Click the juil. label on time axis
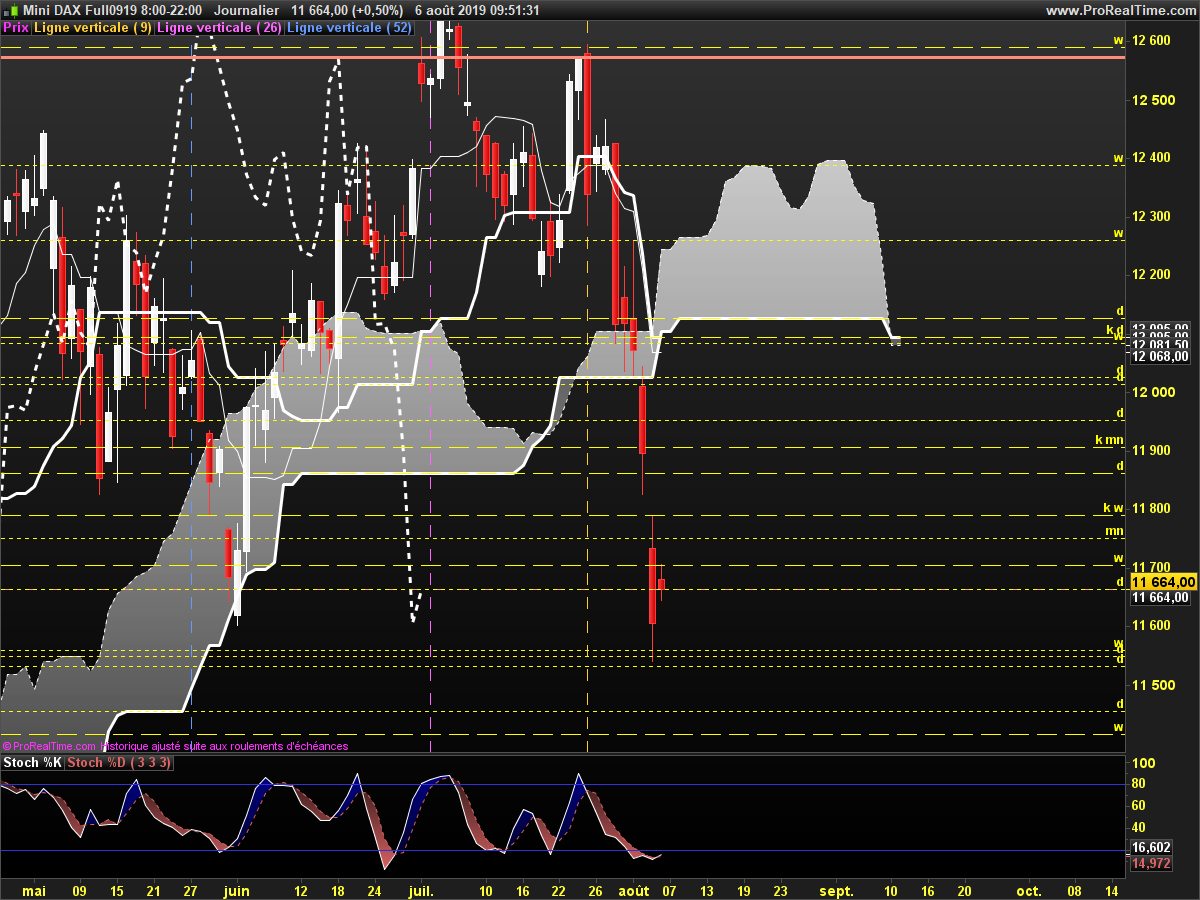Viewport: 1200px width, 900px height. pyautogui.click(x=422, y=890)
